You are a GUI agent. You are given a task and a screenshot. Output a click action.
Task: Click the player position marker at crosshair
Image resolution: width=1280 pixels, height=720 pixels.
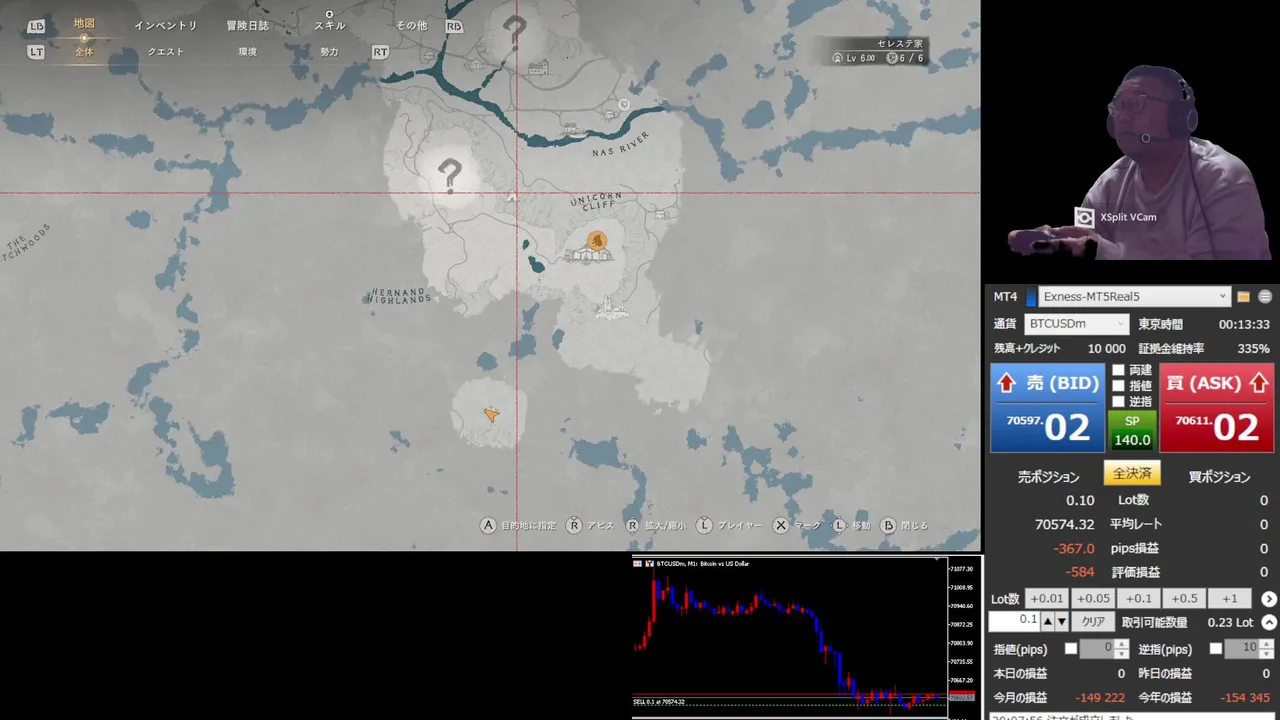pos(512,198)
